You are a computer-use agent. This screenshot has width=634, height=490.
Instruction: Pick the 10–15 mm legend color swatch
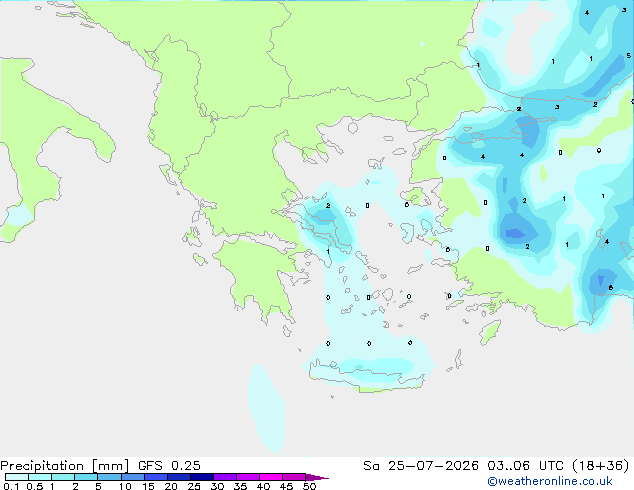pyautogui.click(x=132, y=477)
